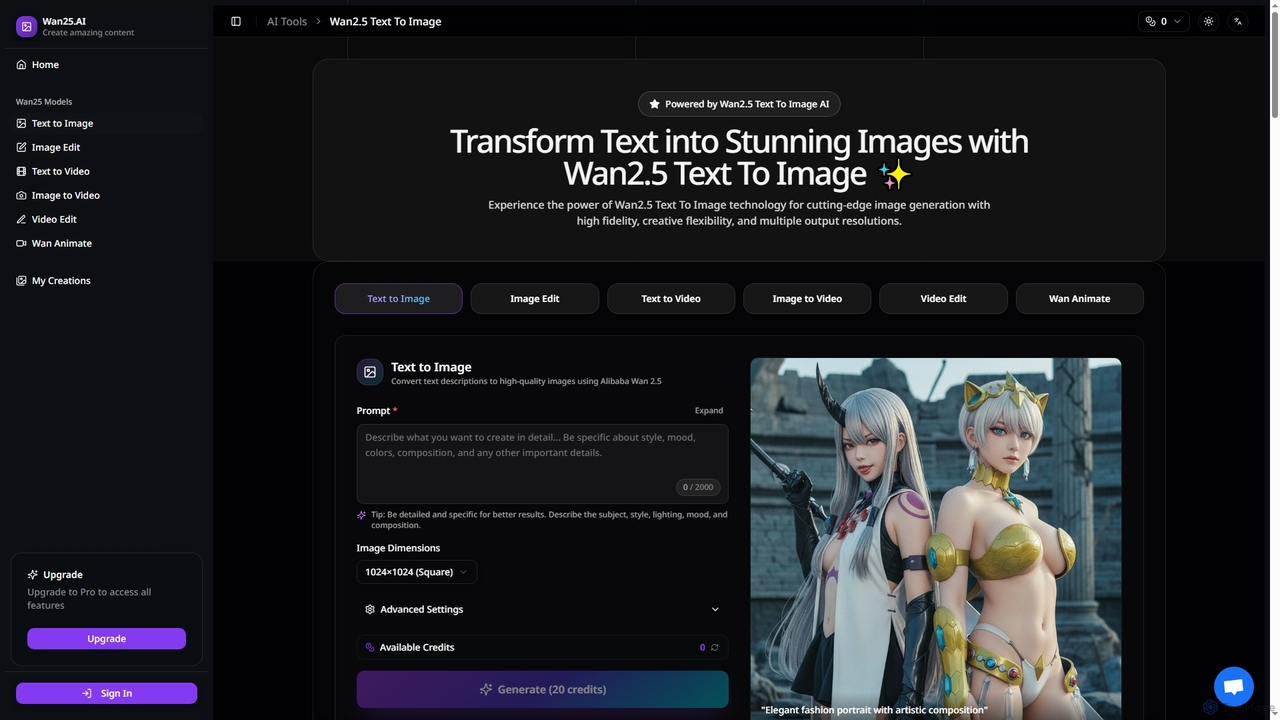Click the Upgrade sparkle icon in card
The width and height of the screenshot is (1280, 720).
33,575
